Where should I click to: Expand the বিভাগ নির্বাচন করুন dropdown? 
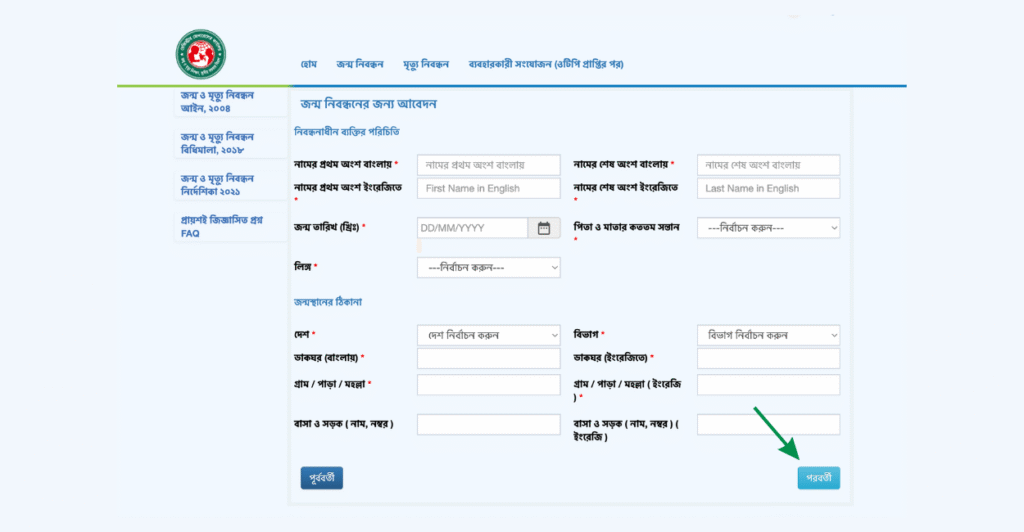[x=768, y=334]
